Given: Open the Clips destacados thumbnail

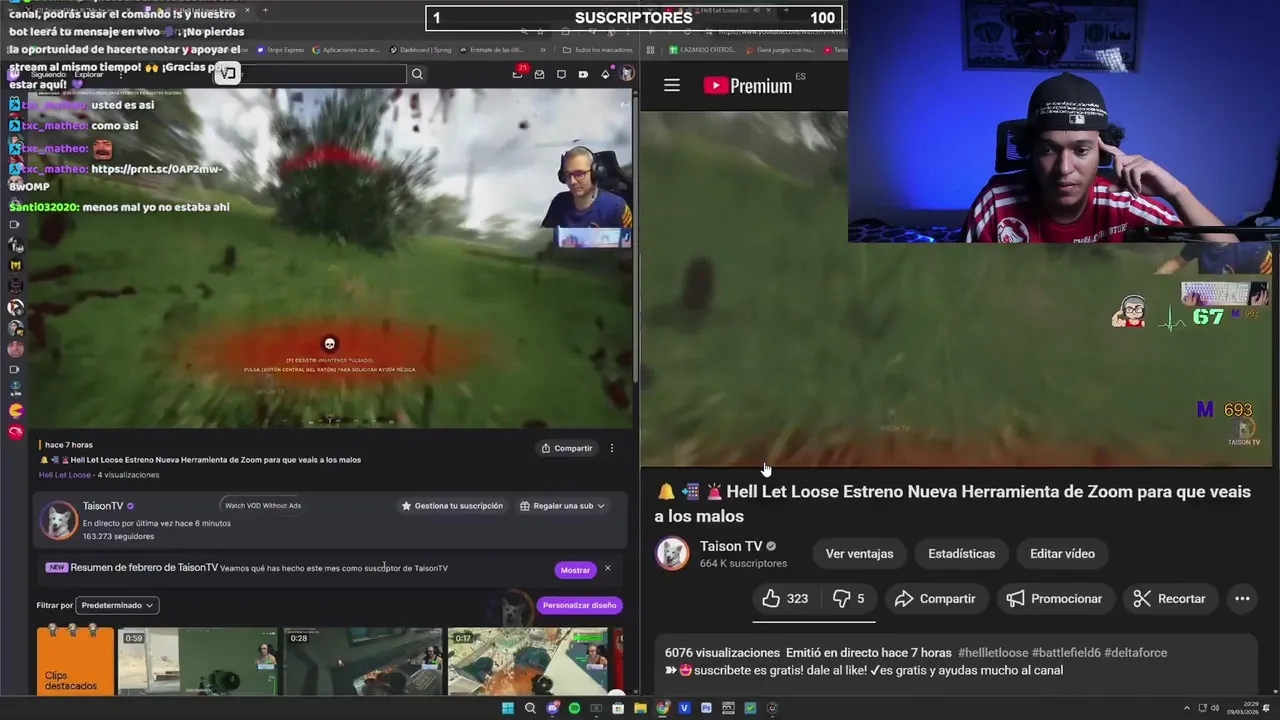Looking at the screenshot, I should (x=75, y=660).
